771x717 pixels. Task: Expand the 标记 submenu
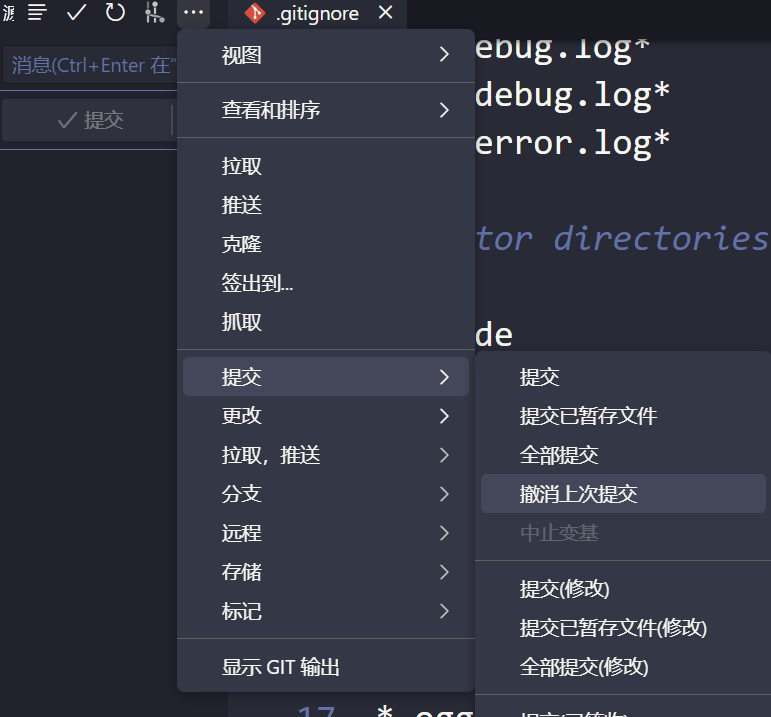click(326, 611)
